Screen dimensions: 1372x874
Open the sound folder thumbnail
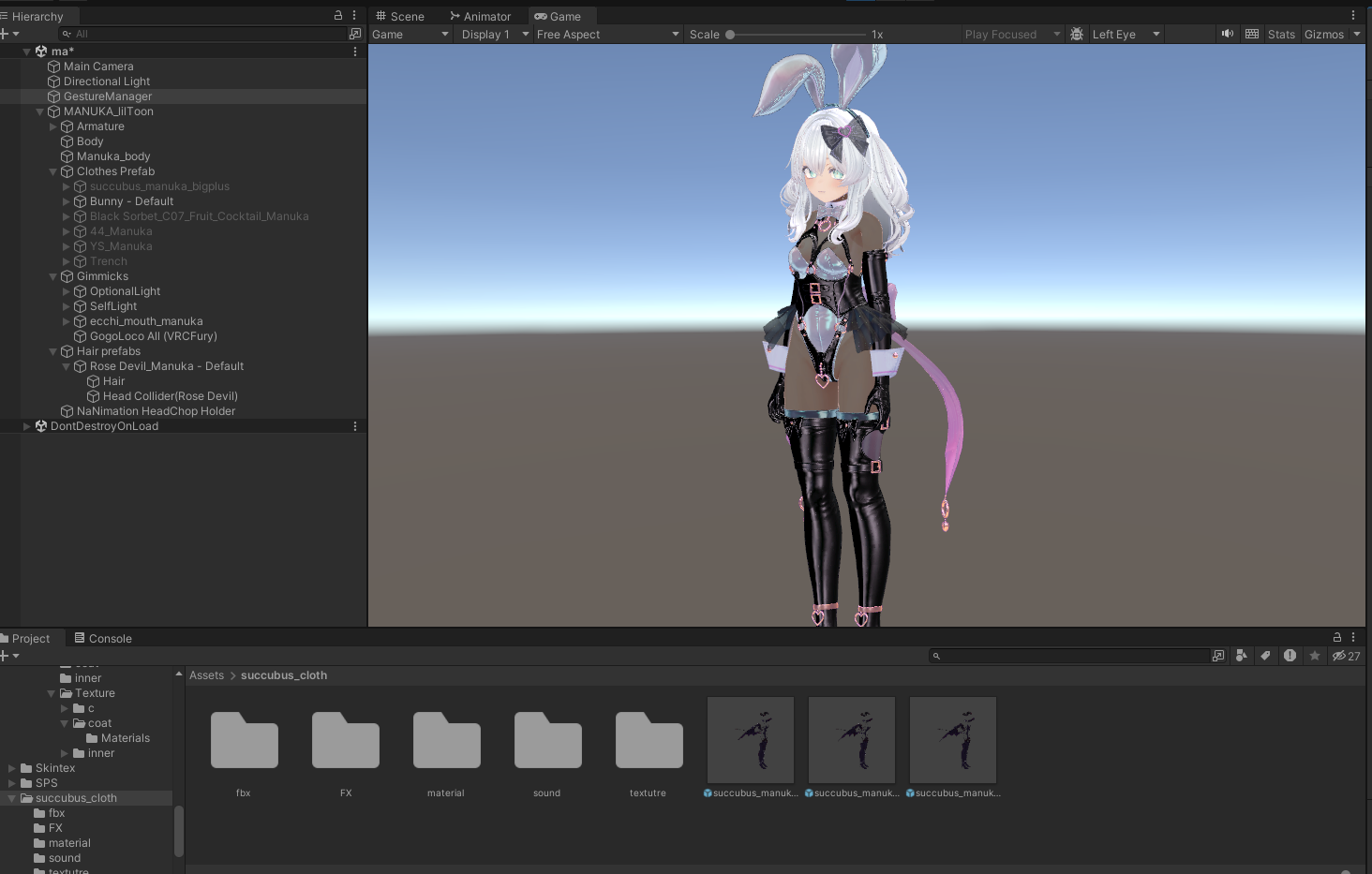(547, 740)
